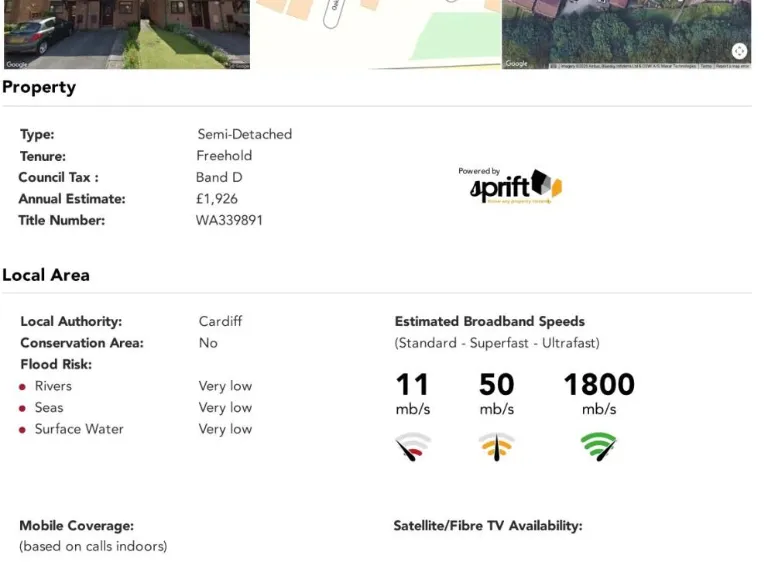Click the red bullet beside Surface Water
The image size is (768, 576).
pyautogui.click(x=22, y=430)
